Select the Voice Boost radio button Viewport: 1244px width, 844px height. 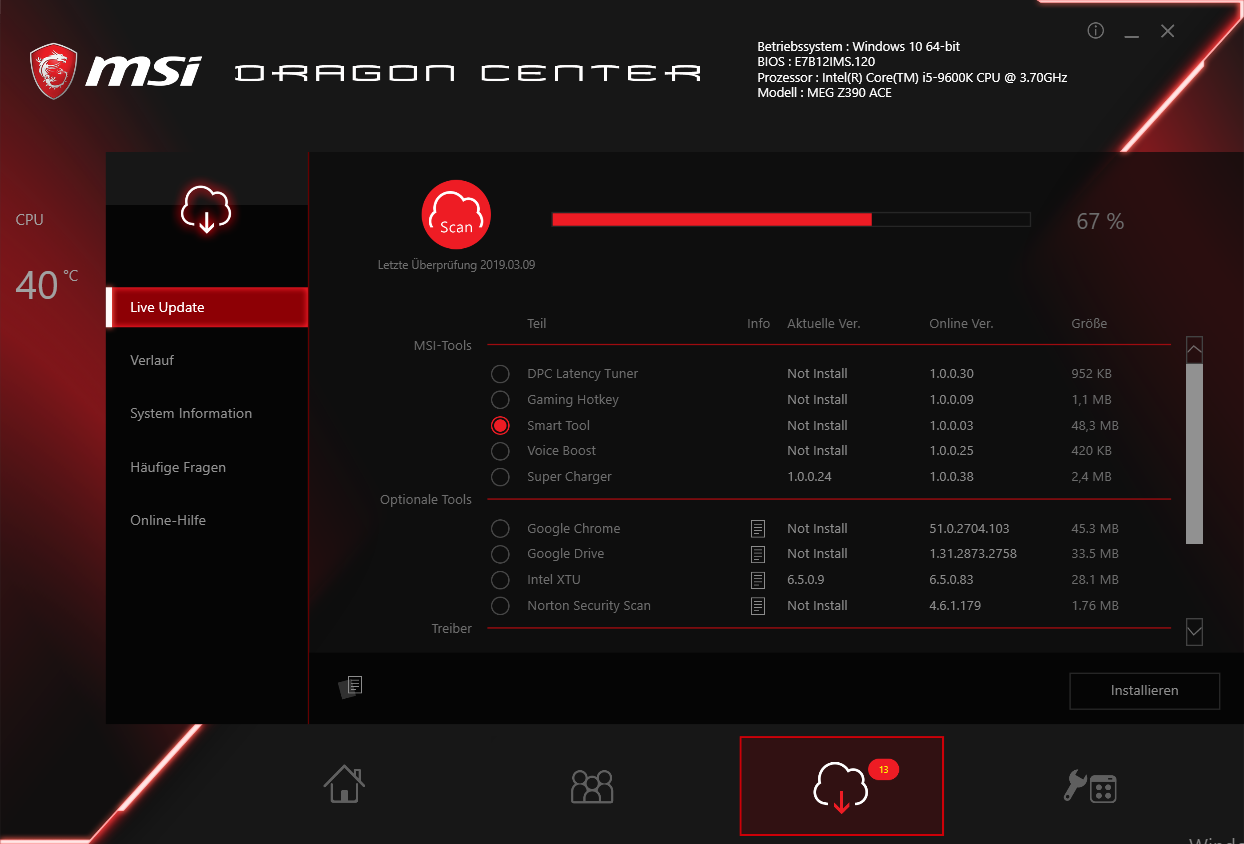click(500, 451)
